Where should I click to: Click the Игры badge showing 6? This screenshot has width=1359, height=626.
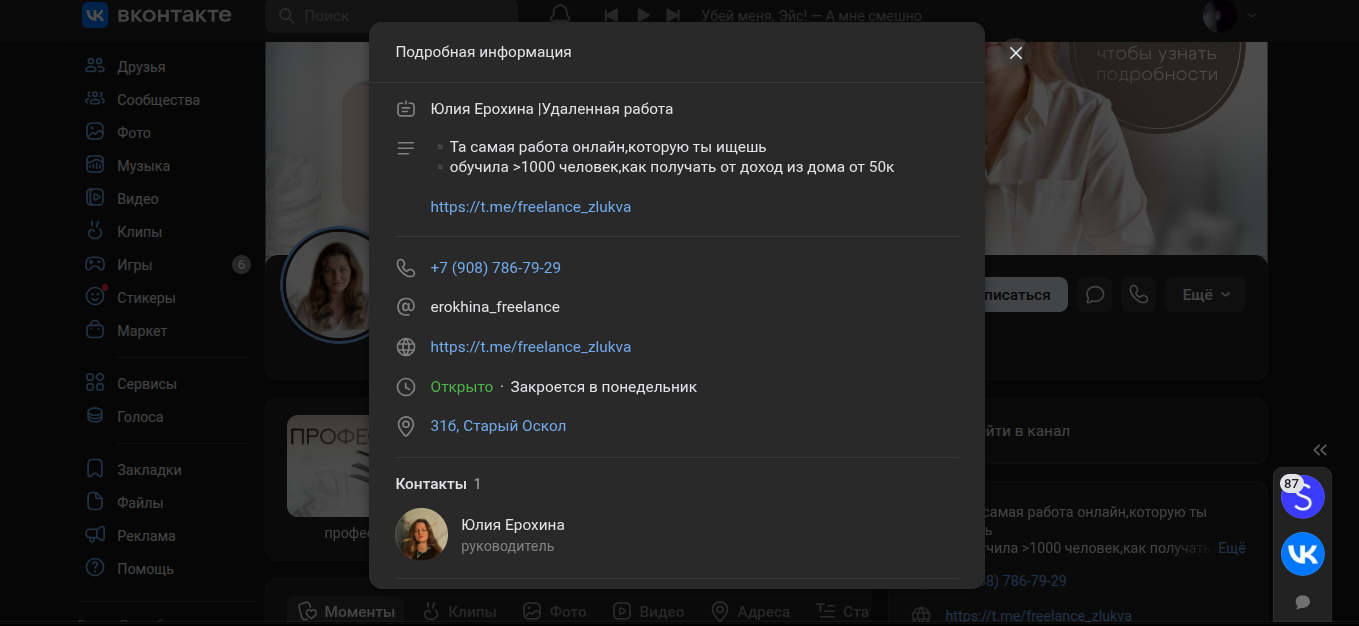(x=241, y=265)
